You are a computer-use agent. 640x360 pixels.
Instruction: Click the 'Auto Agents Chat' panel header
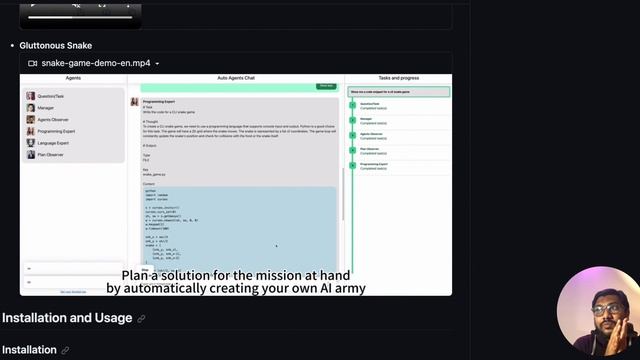(x=236, y=78)
